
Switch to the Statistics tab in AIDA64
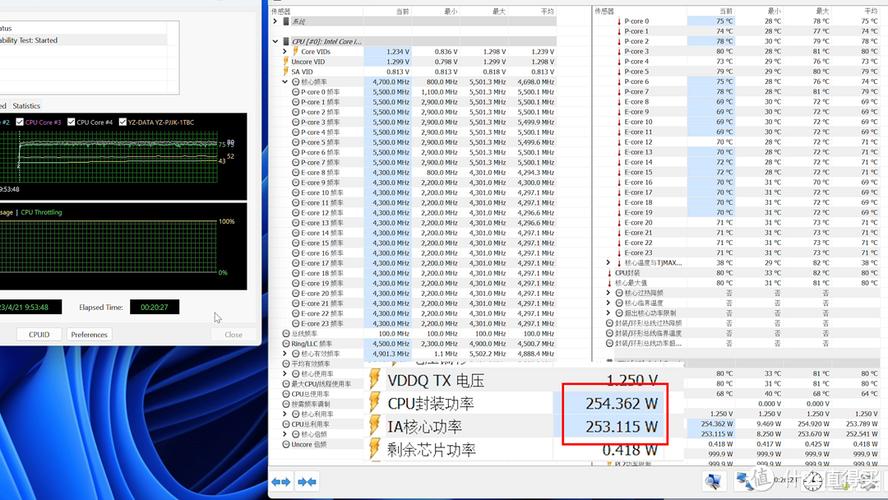(26, 106)
